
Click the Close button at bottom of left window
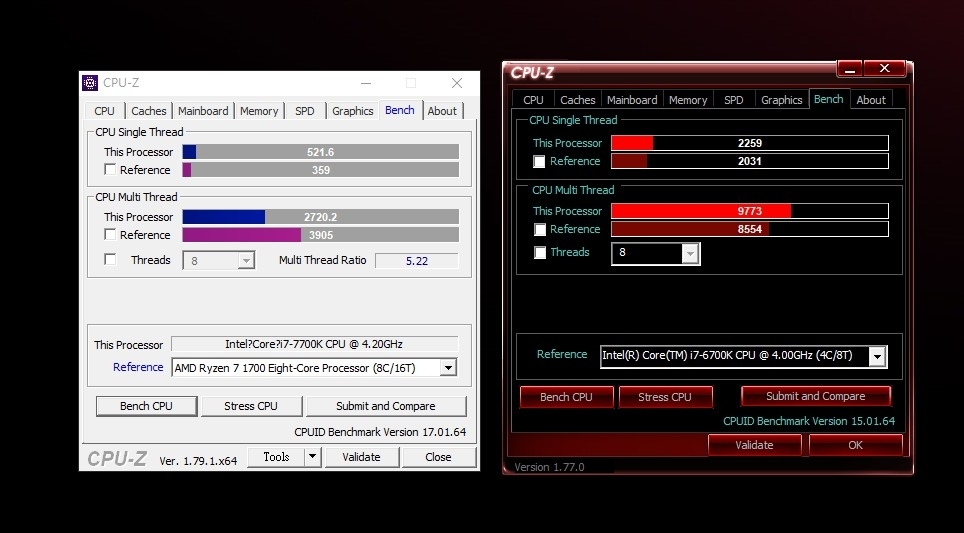(438, 457)
